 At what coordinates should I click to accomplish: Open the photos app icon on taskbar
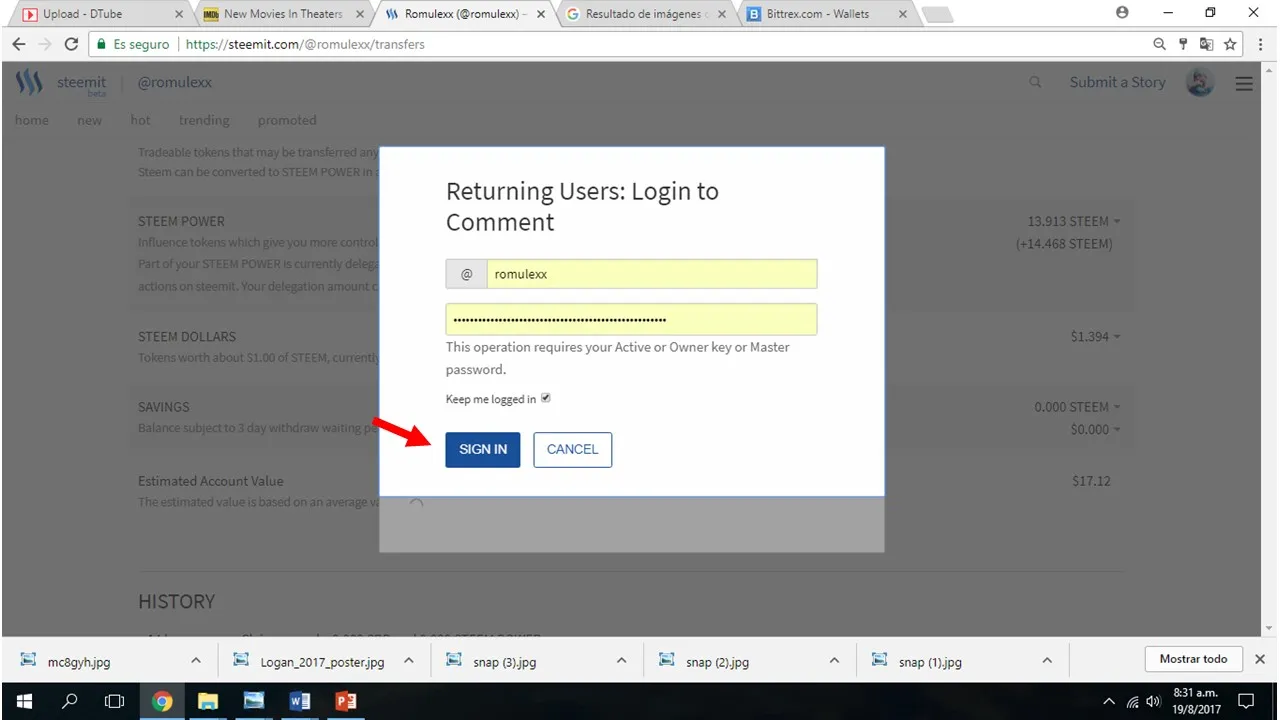click(x=253, y=701)
